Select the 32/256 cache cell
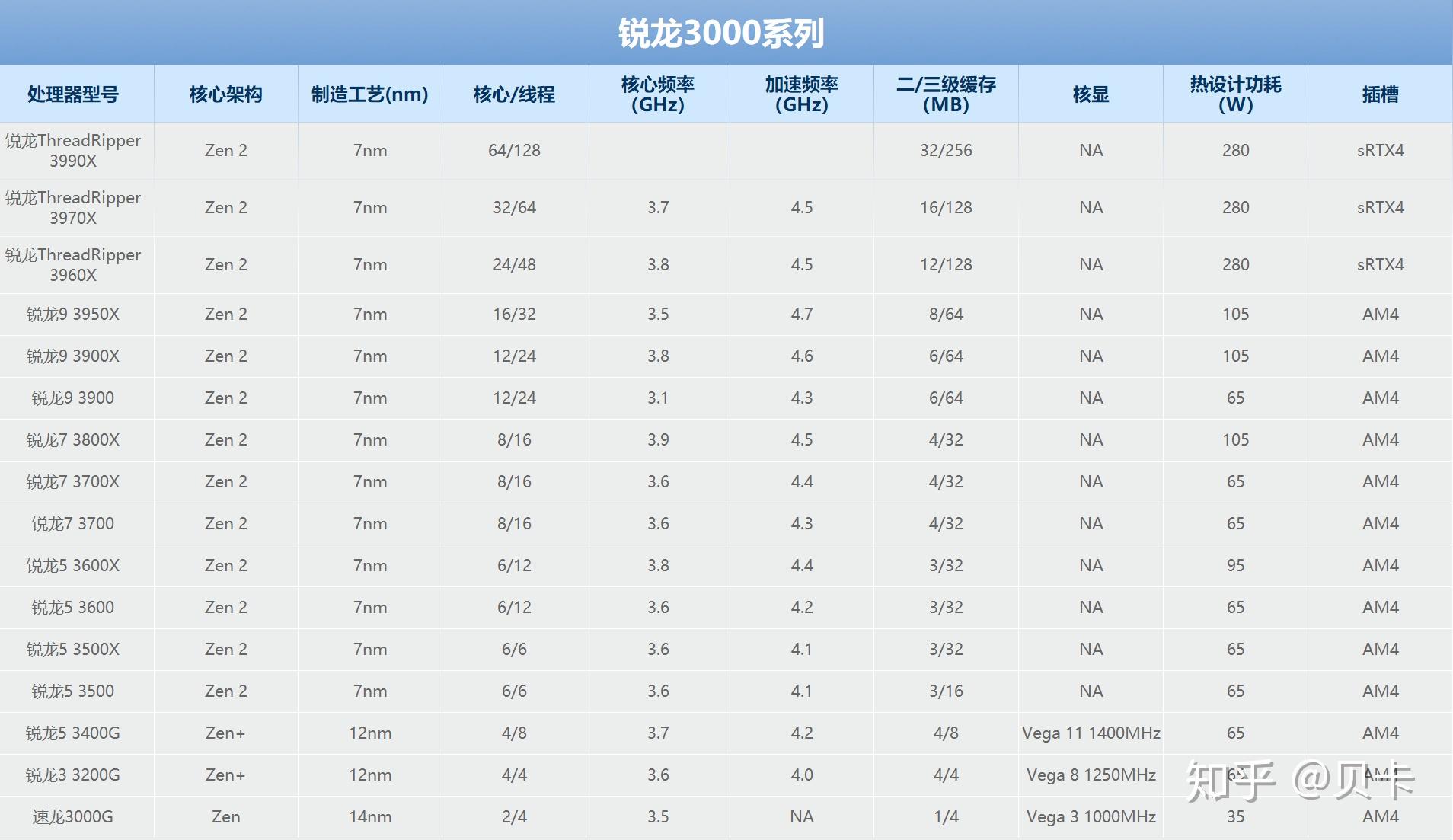Image resolution: width=1453 pixels, height=840 pixels. [946, 151]
